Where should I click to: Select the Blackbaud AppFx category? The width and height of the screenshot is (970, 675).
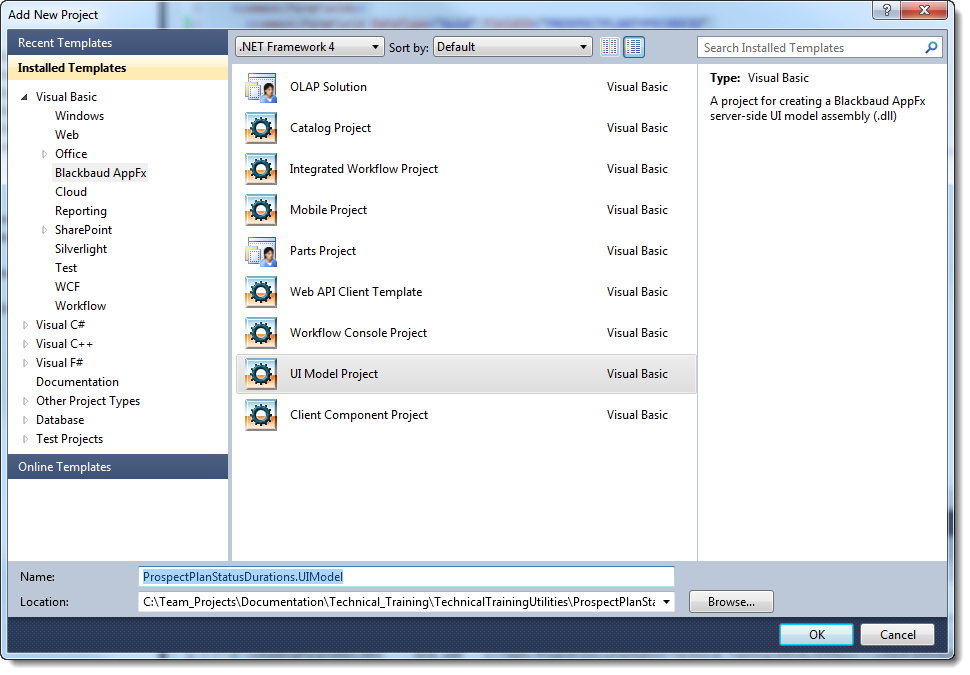coord(100,173)
